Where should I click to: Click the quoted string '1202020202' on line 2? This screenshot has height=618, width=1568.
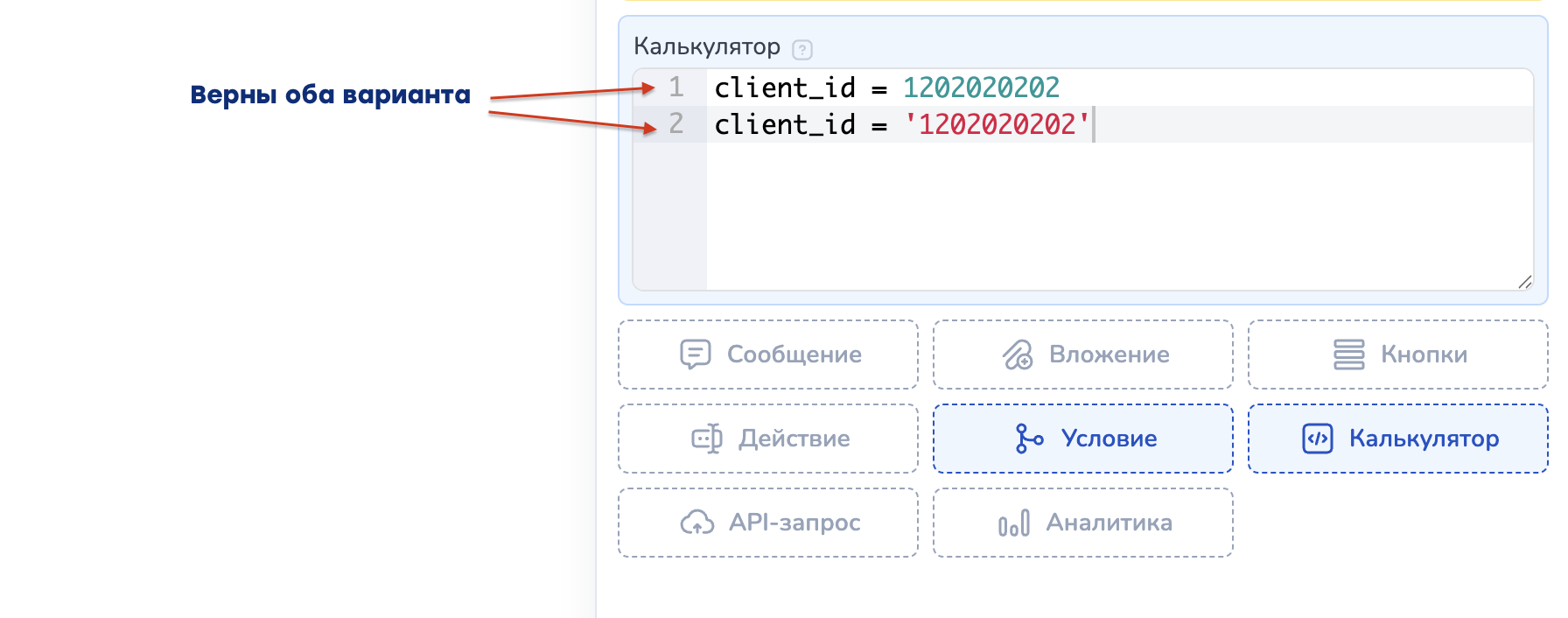(x=997, y=124)
